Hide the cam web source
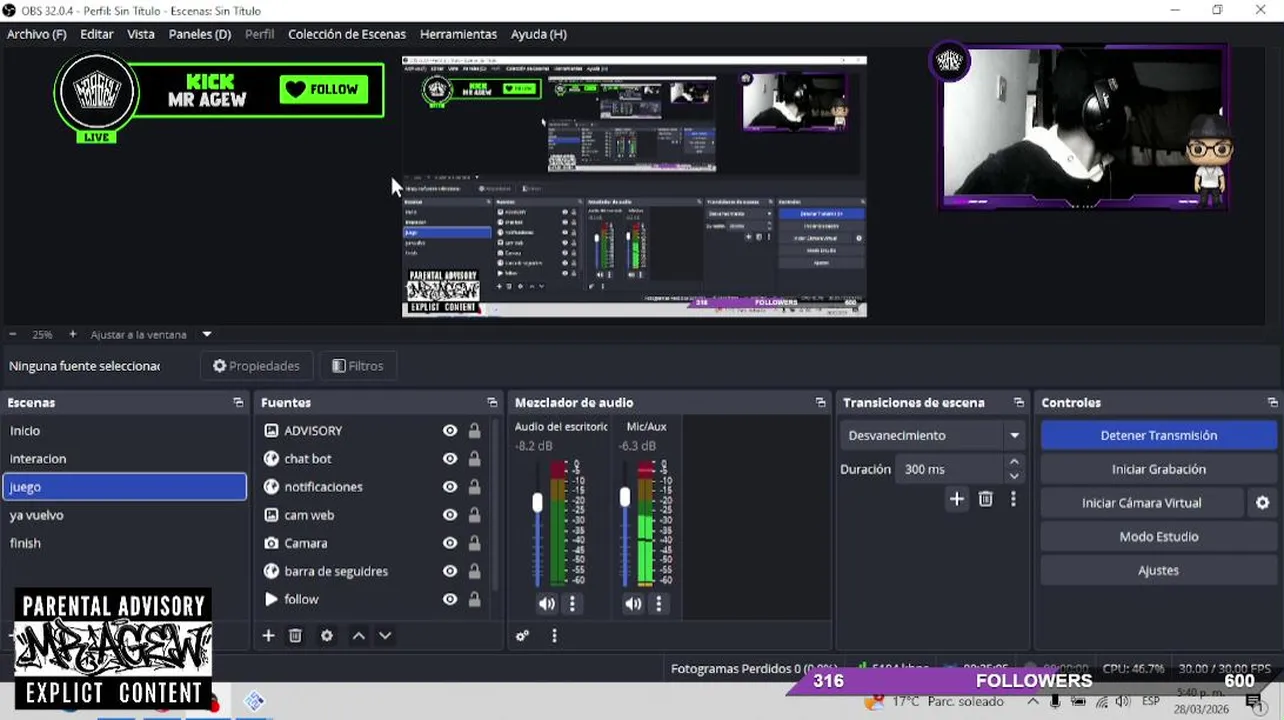Viewport: 1284px width, 720px height. coord(450,515)
